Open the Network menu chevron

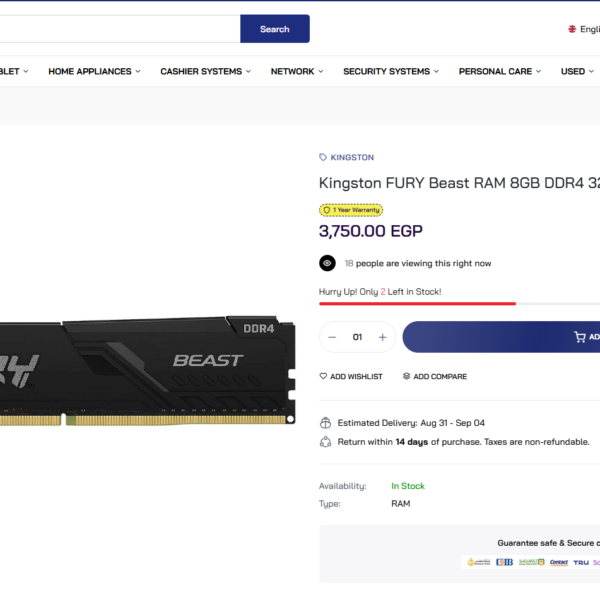point(321,72)
